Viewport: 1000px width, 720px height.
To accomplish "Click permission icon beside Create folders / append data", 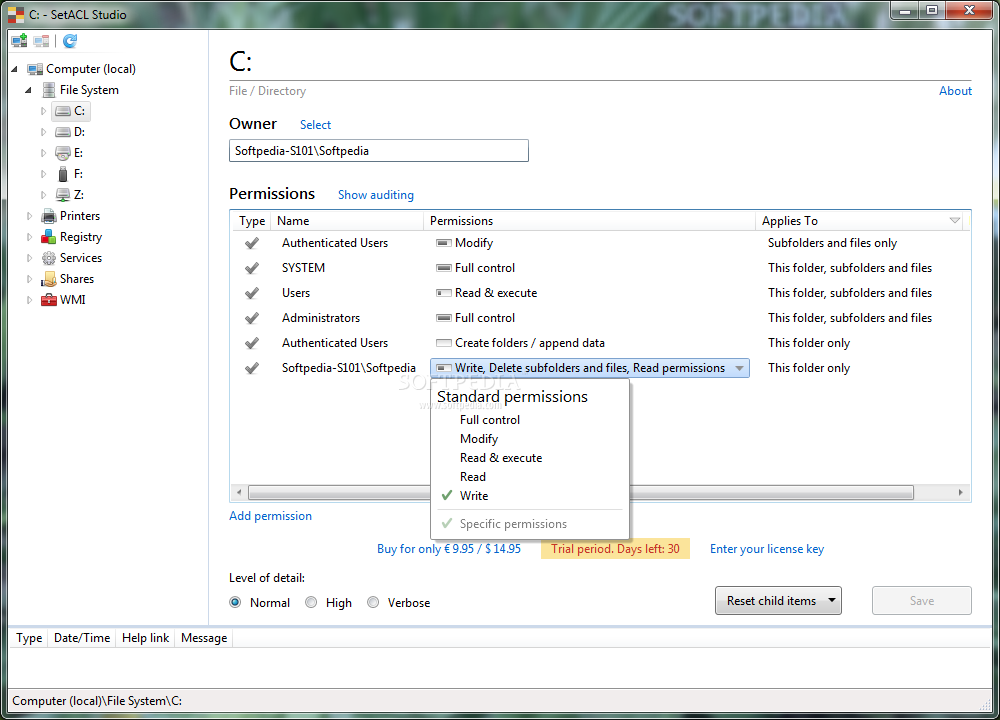I will (x=444, y=343).
